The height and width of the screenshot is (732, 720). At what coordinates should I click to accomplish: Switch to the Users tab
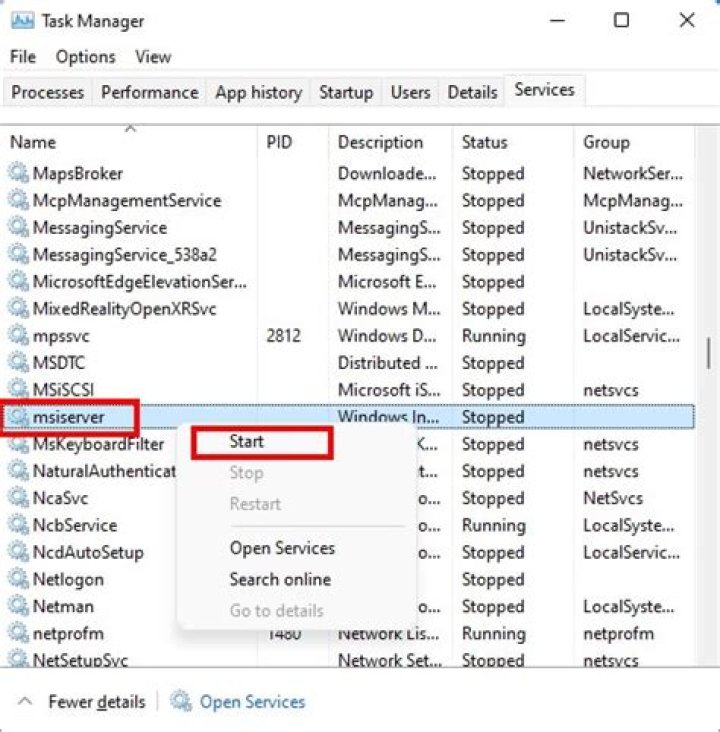(x=410, y=92)
